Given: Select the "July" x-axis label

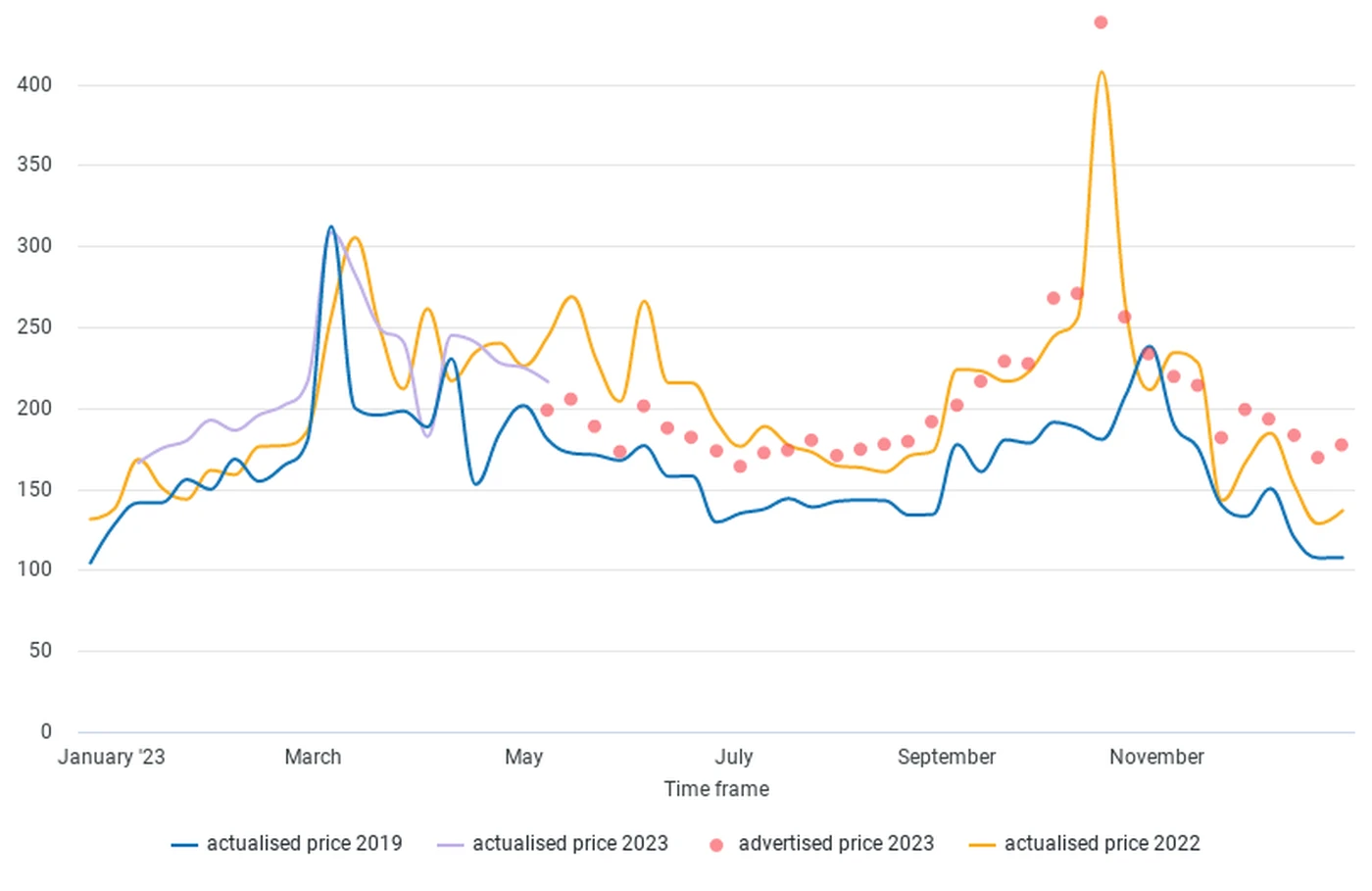Looking at the screenshot, I should click(734, 758).
